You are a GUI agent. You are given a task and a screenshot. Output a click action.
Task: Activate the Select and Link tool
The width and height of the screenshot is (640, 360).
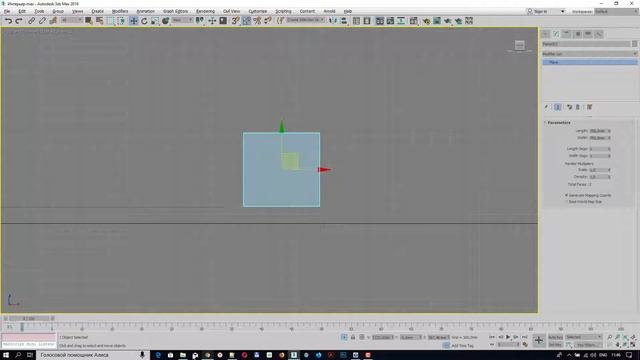(x=31, y=21)
